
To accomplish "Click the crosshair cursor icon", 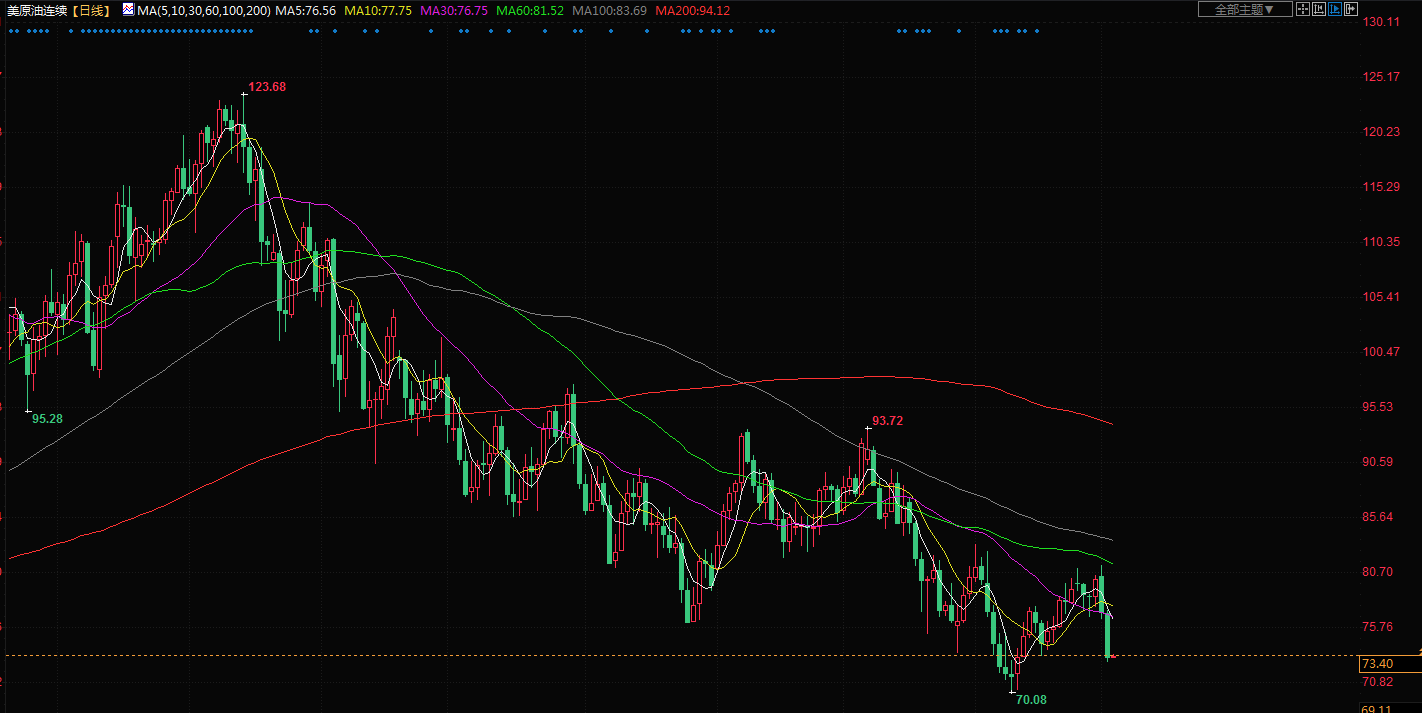I will [x=1302, y=9].
